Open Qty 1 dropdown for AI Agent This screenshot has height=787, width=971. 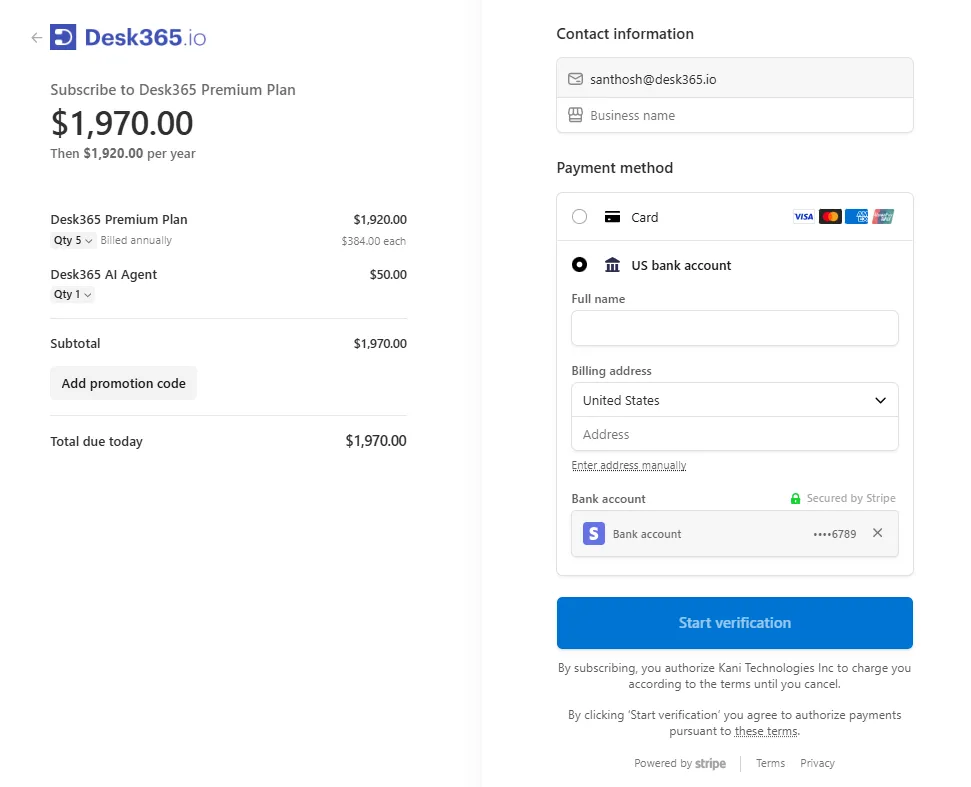pos(73,295)
